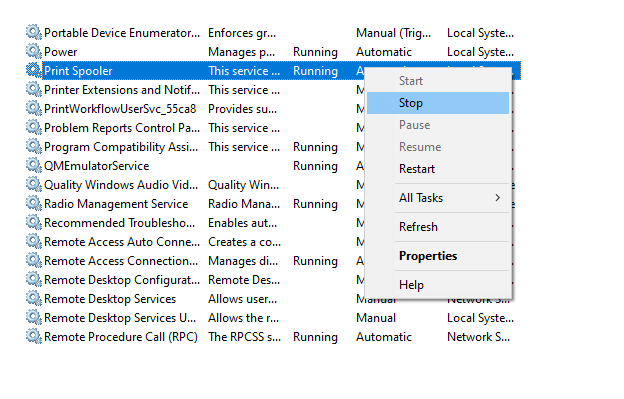
Task: Click gear icon beside Quality Windows Audio Vid...
Action: point(34,185)
